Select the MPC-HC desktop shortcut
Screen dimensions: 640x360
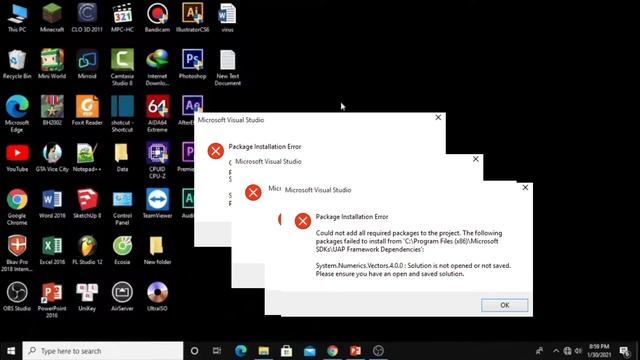122,18
